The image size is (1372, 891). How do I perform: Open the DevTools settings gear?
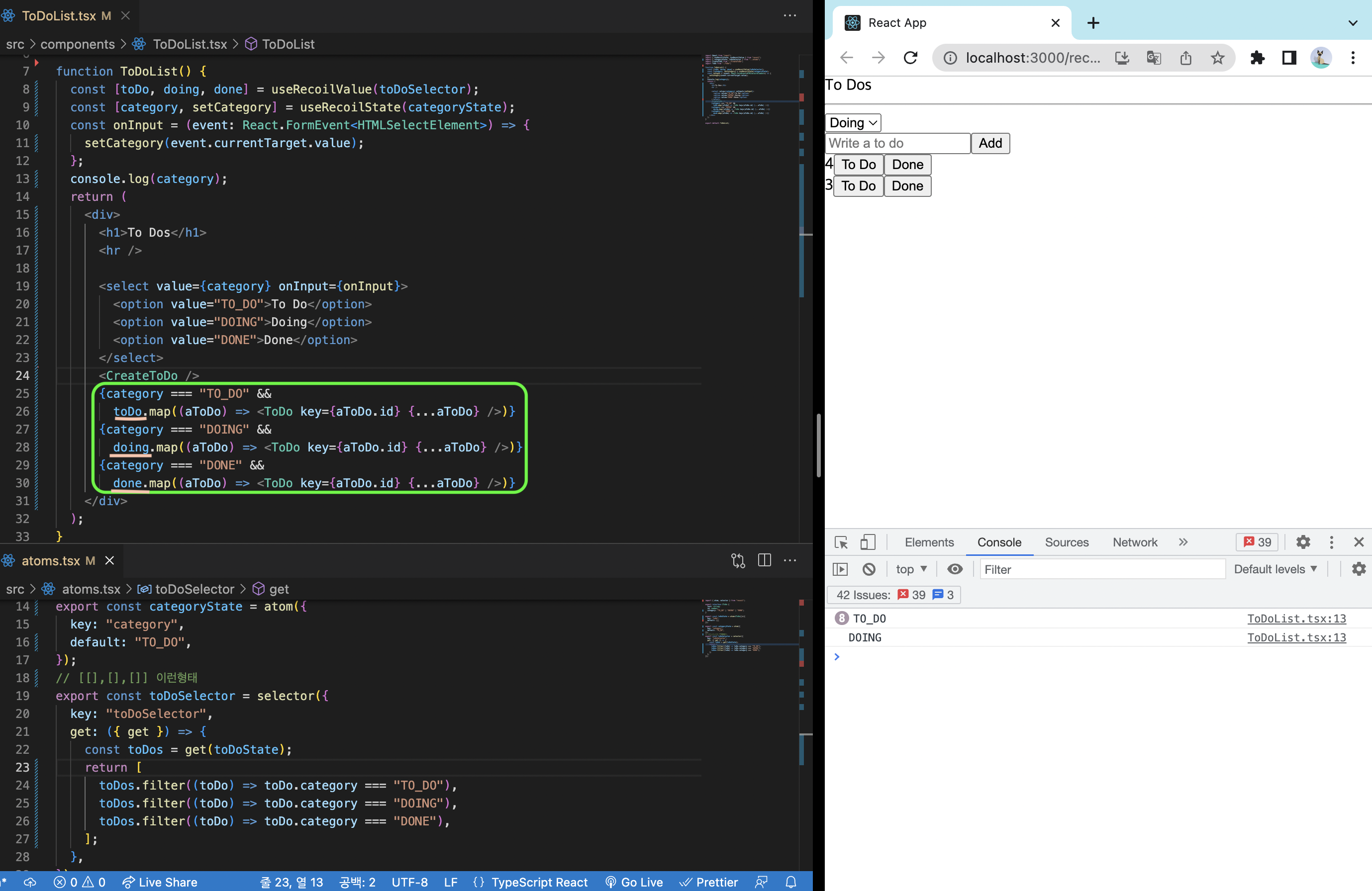[1303, 542]
